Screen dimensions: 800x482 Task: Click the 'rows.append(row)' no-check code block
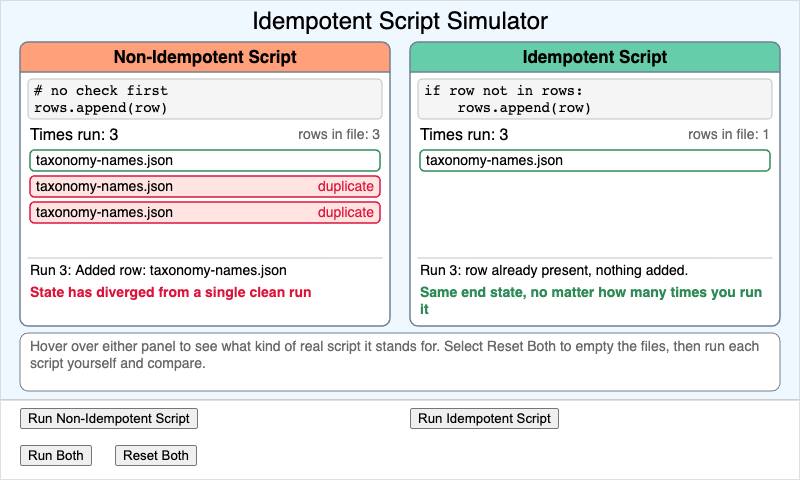pyautogui.click(x=205, y=99)
